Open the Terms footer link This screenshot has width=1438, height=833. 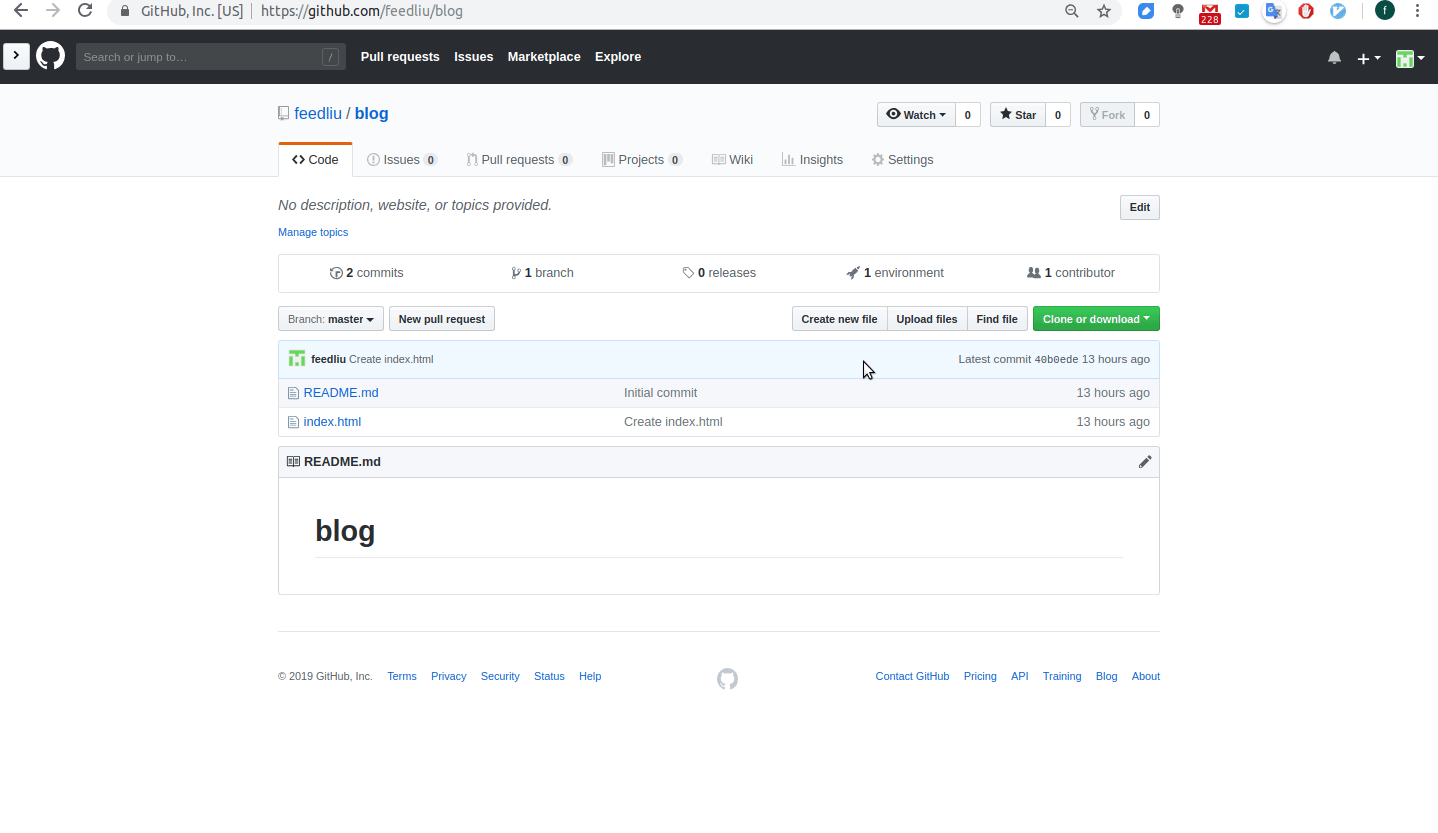point(402,677)
